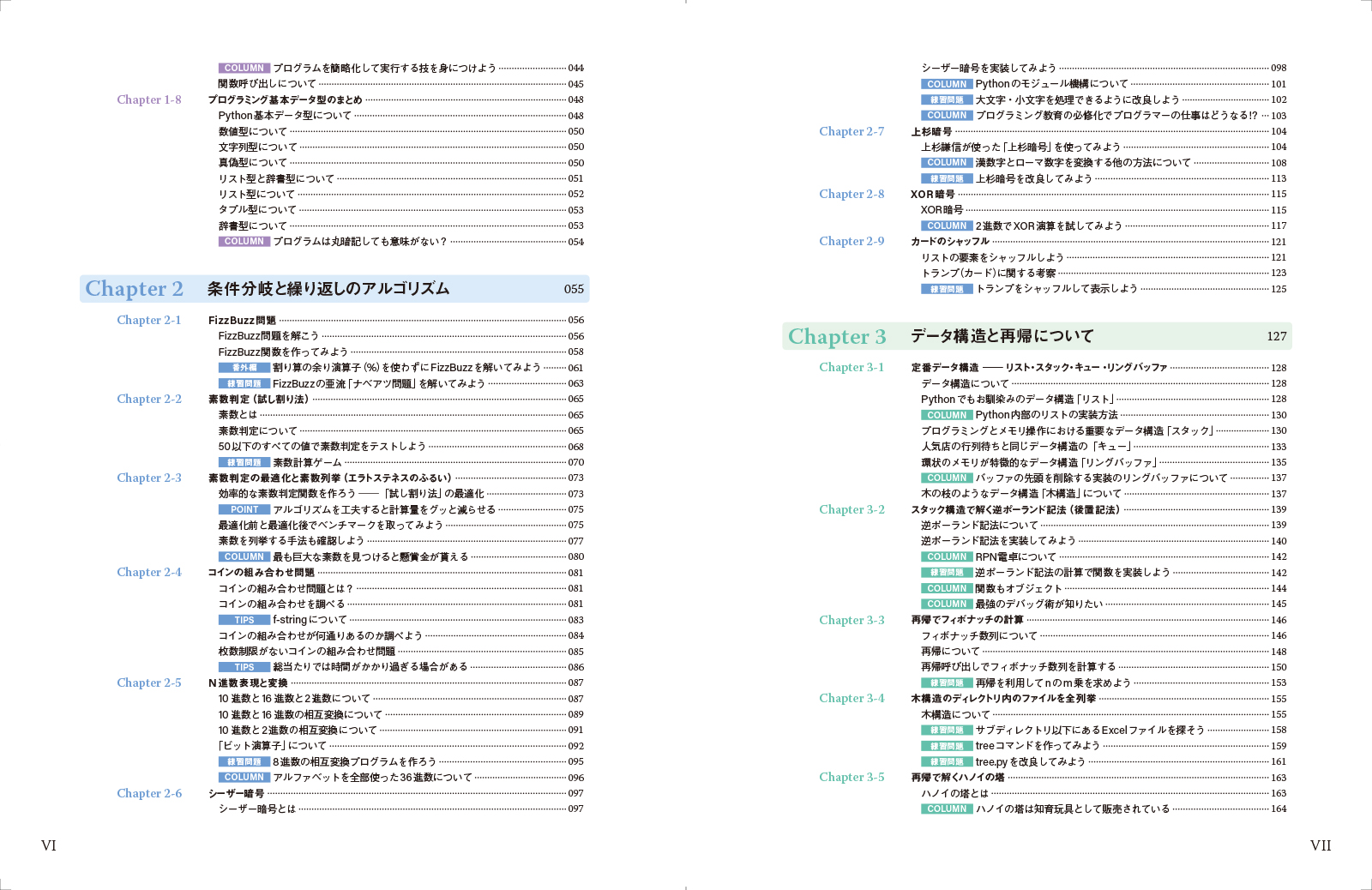1372x890 pixels.
Task: Click the 練習問題 badge next to 素数計算ゲーム
Action: click(x=244, y=462)
